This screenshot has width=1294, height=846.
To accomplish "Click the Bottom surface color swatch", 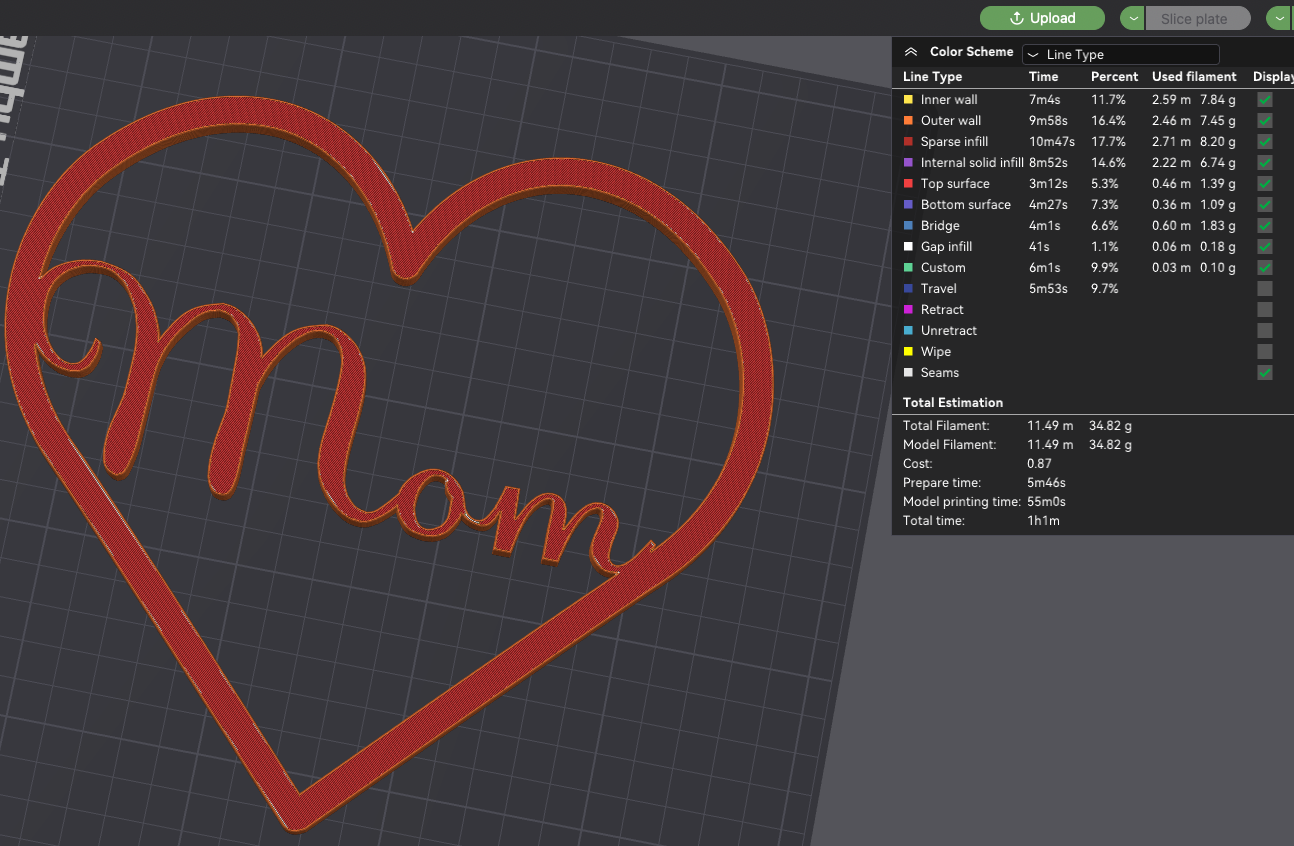I will tap(908, 205).
